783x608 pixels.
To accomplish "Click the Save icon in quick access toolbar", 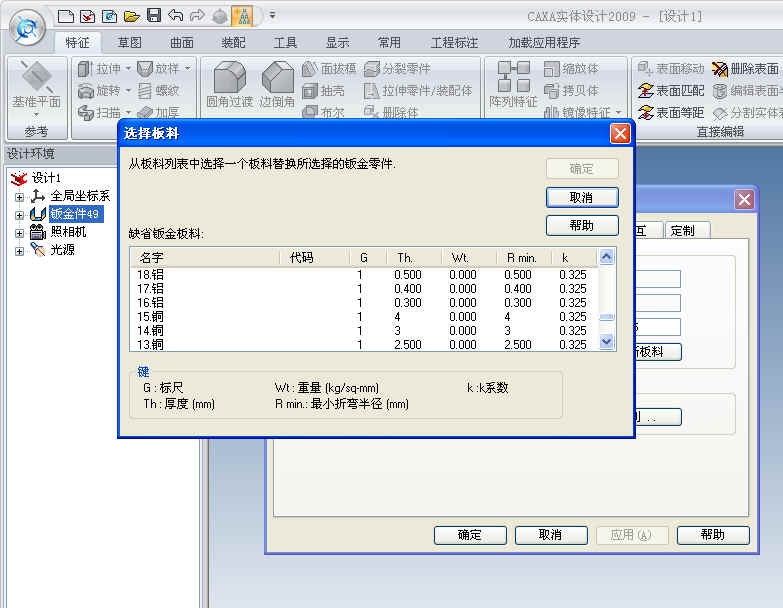I will (x=154, y=16).
